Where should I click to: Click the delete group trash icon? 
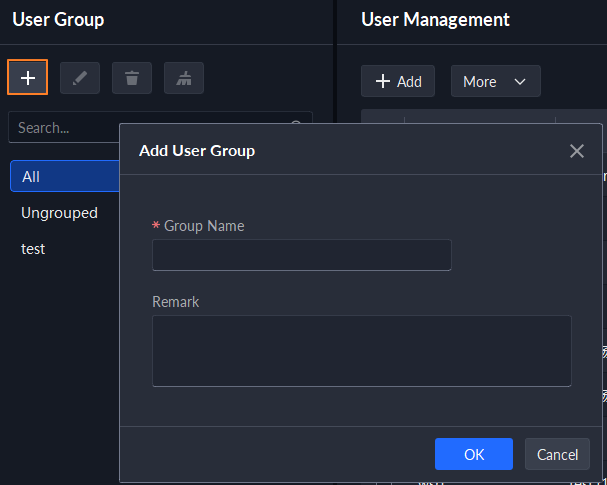tap(132, 78)
